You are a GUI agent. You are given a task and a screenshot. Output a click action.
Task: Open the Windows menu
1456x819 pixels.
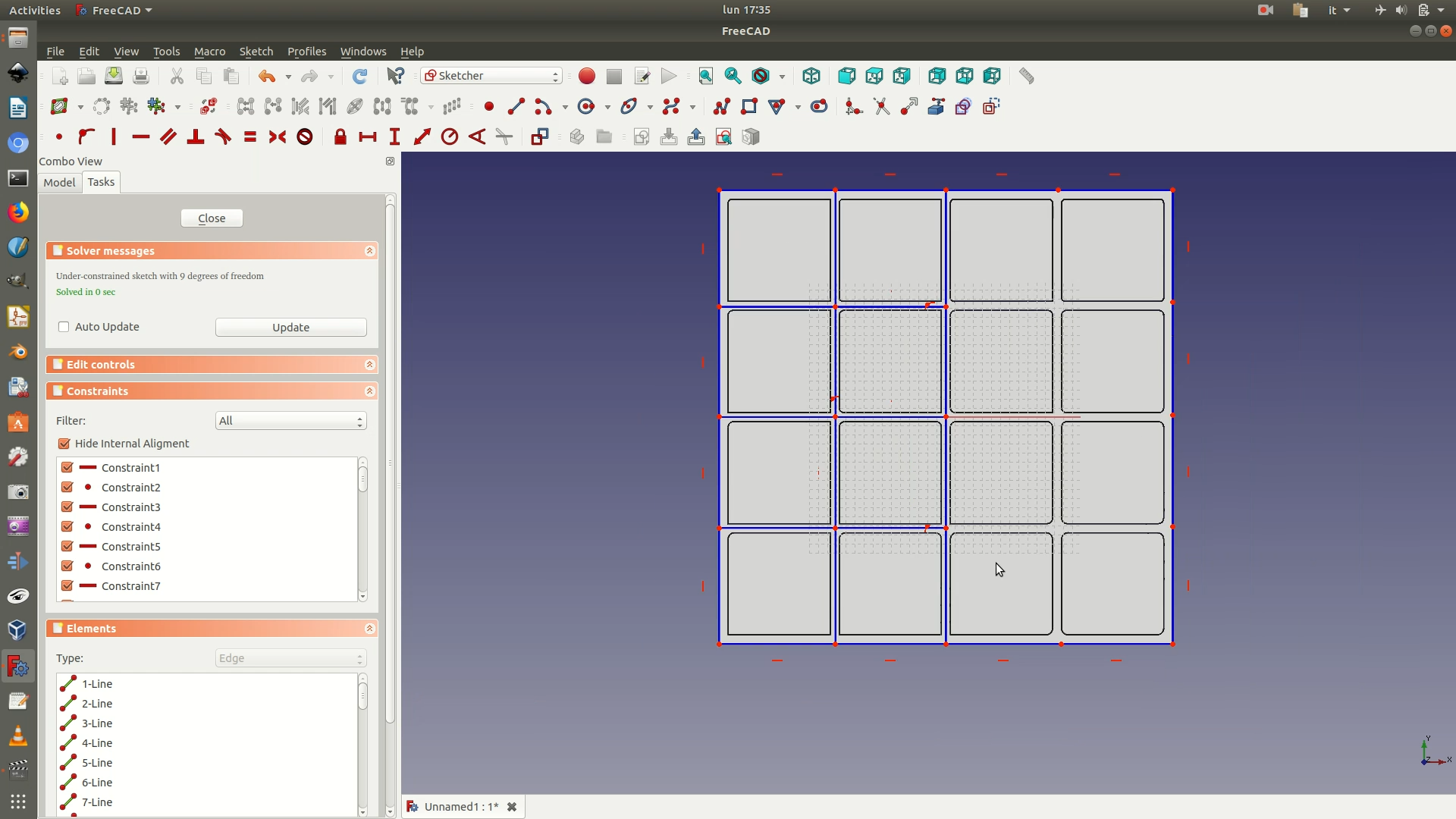(x=363, y=52)
